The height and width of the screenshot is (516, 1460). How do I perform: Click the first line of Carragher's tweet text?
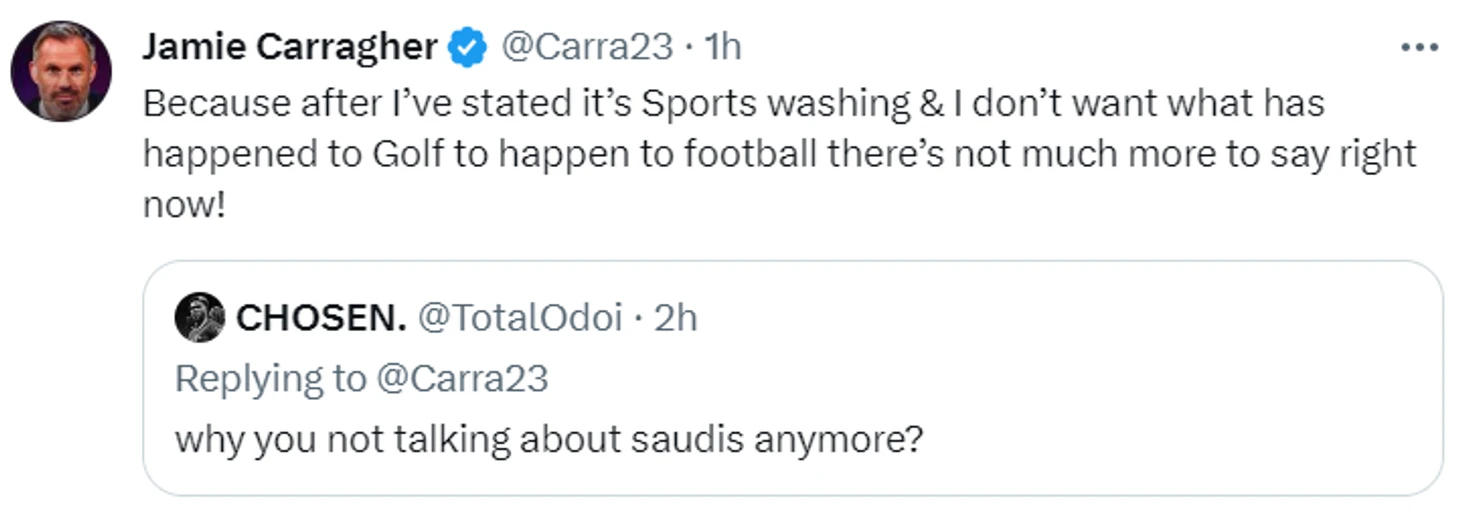[x=733, y=102]
